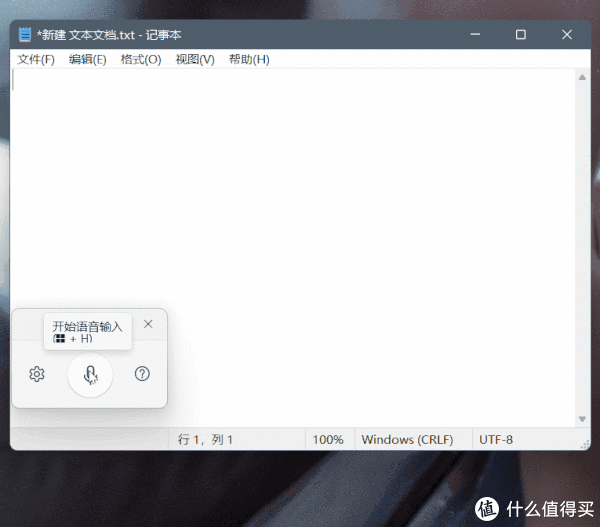Viewport: 600px width, 527px height.
Task: Click the Windows (CRLF) status entry
Action: pyautogui.click(x=407, y=439)
